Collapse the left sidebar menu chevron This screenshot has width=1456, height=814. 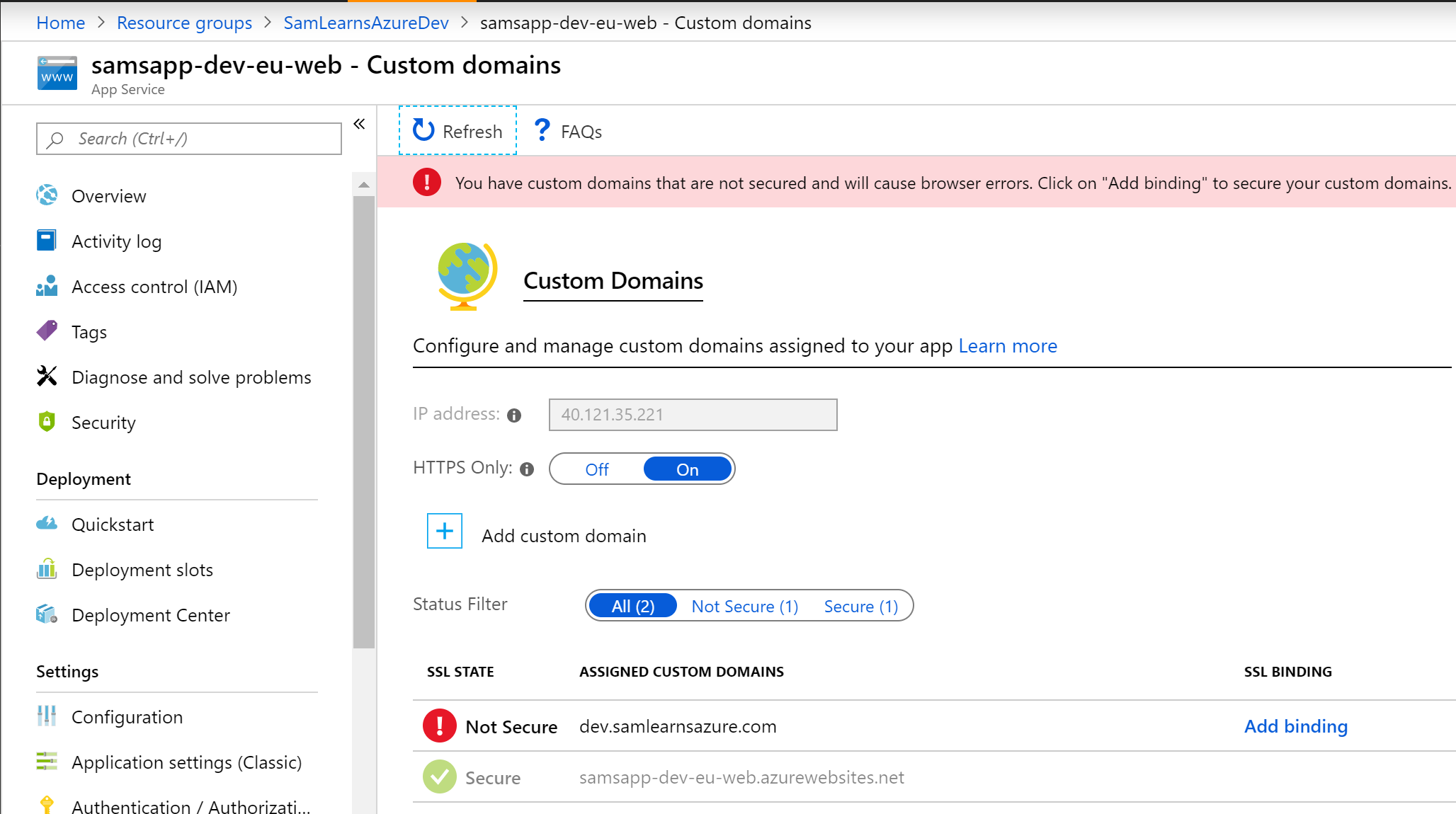(x=360, y=124)
